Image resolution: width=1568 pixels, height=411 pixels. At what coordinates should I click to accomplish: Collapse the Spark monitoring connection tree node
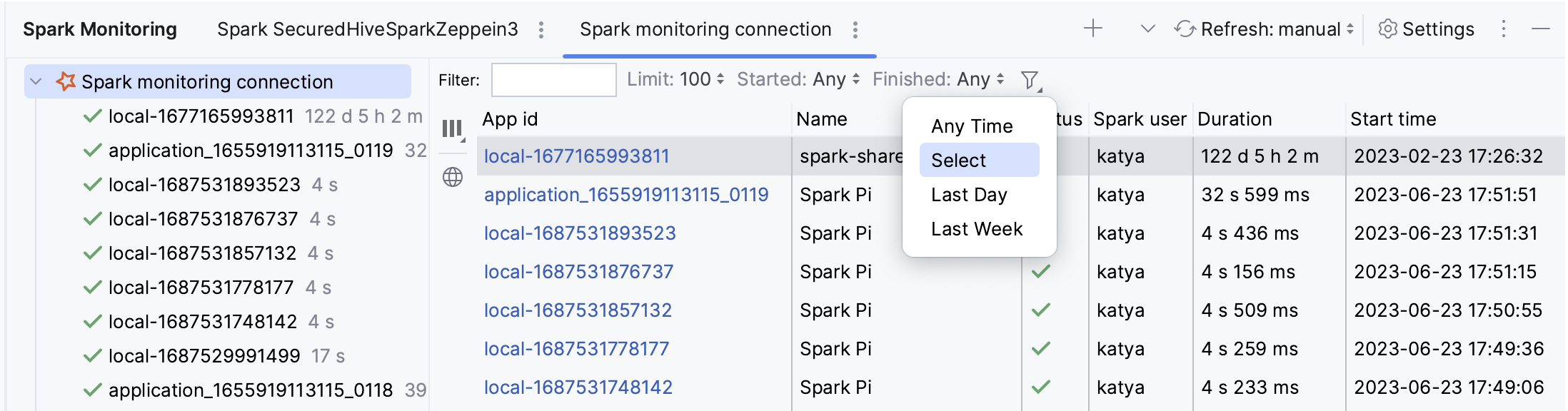tap(36, 82)
